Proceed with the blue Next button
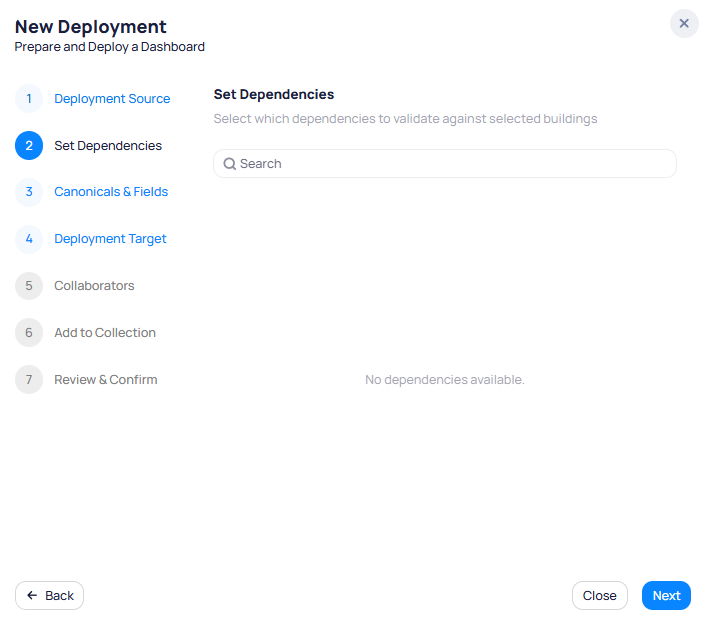Viewport: 708px width, 627px height. tap(666, 596)
